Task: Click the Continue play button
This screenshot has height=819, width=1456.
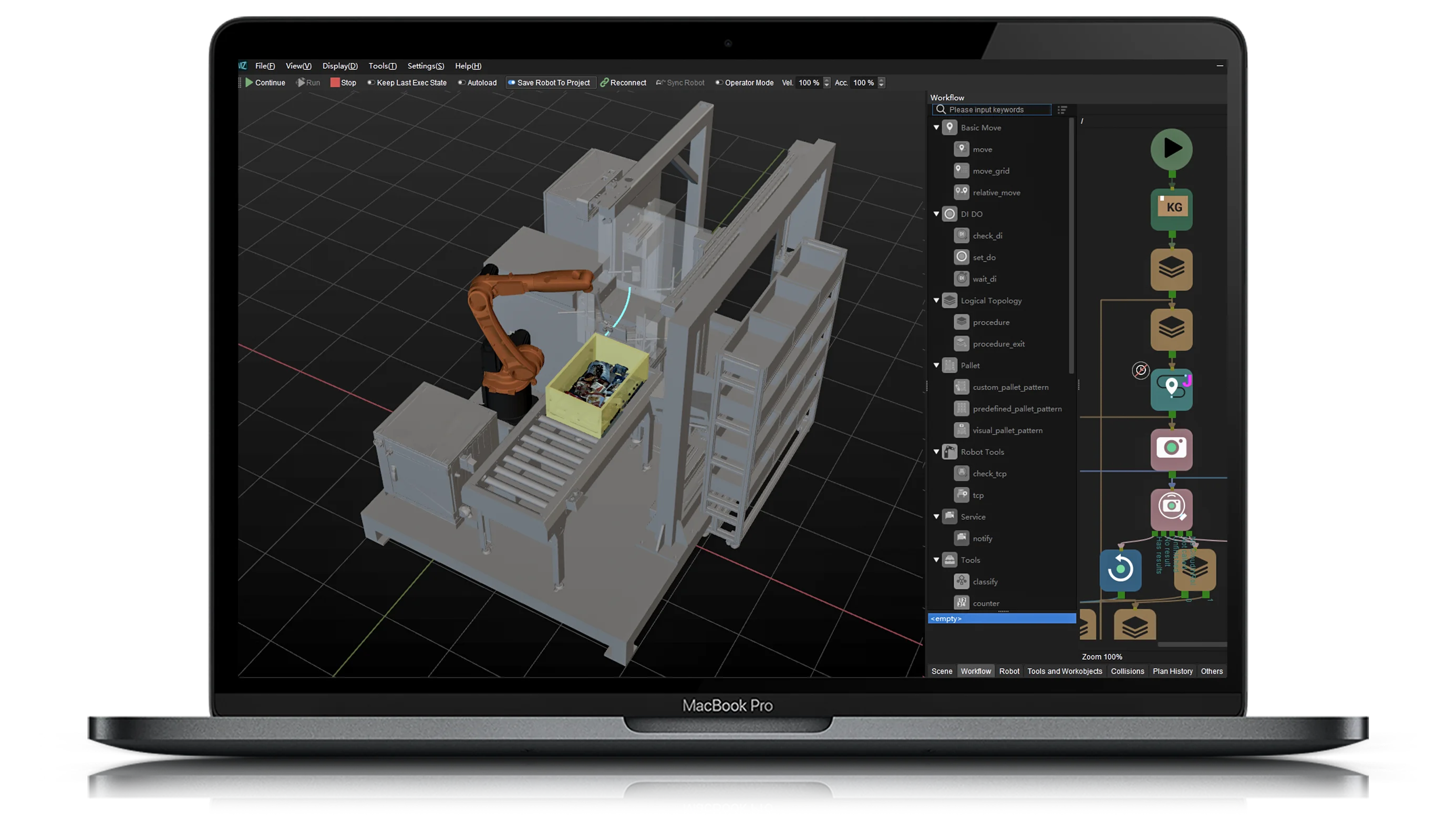Action: click(x=265, y=83)
